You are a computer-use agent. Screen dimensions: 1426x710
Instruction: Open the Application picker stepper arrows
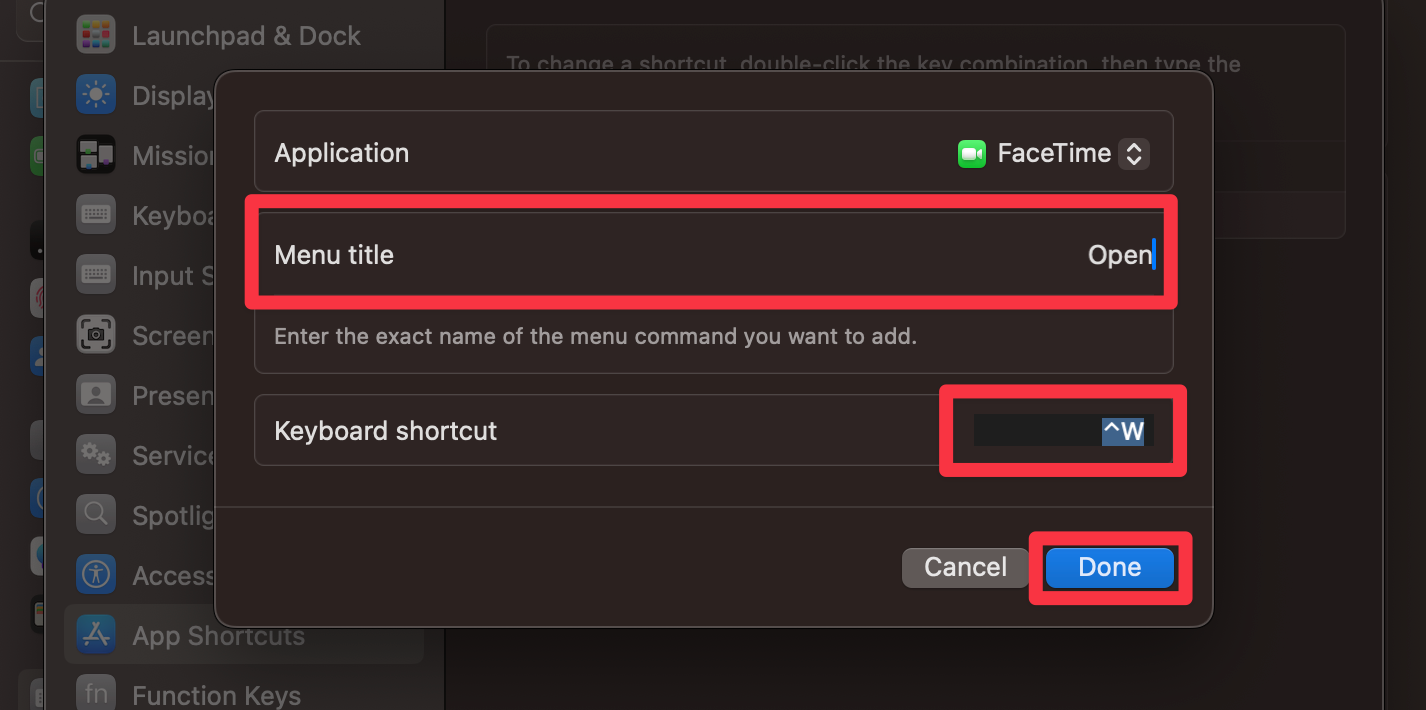pyautogui.click(x=1135, y=153)
